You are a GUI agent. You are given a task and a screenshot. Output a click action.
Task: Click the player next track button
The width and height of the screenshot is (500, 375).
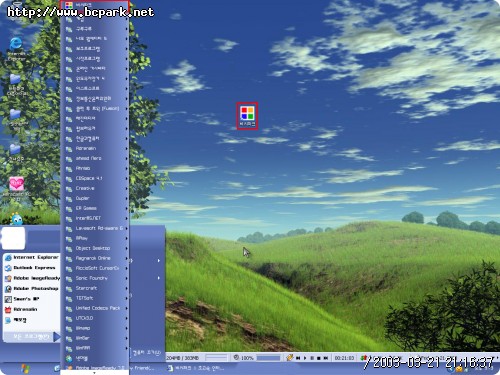pyautogui.click(x=326, y=358)
